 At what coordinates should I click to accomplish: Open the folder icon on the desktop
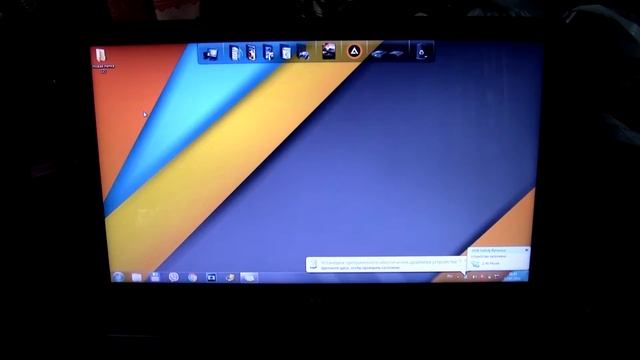(101, 56)
